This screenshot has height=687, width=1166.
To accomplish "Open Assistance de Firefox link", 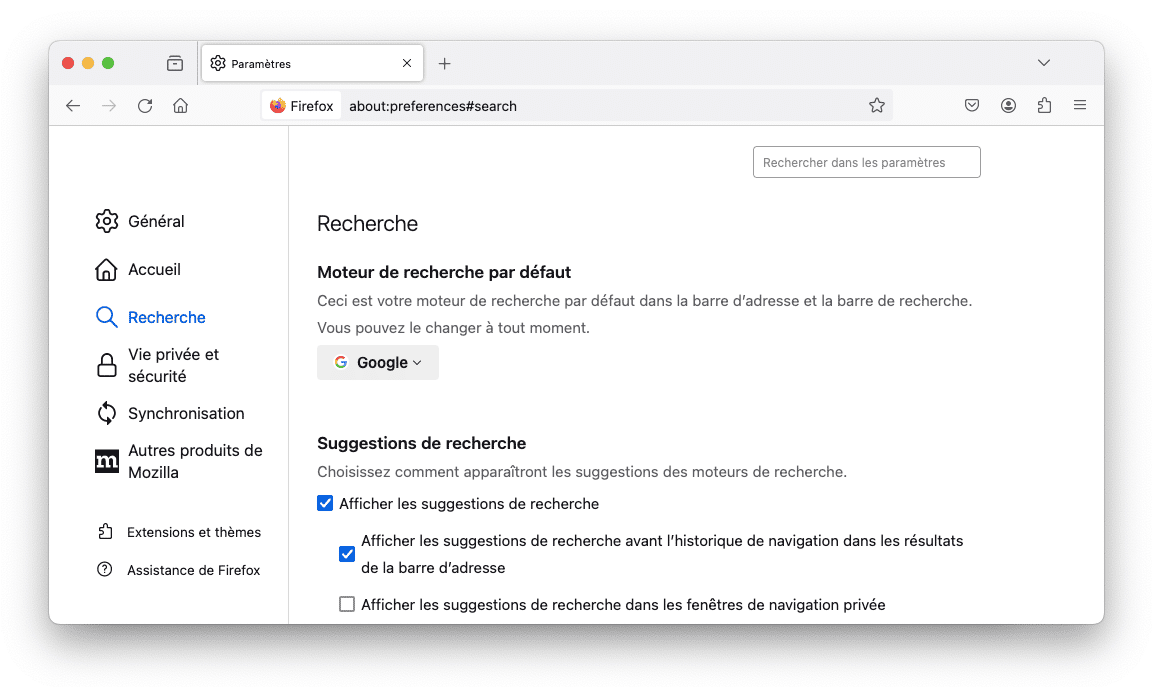I will (x=193, y=570).
